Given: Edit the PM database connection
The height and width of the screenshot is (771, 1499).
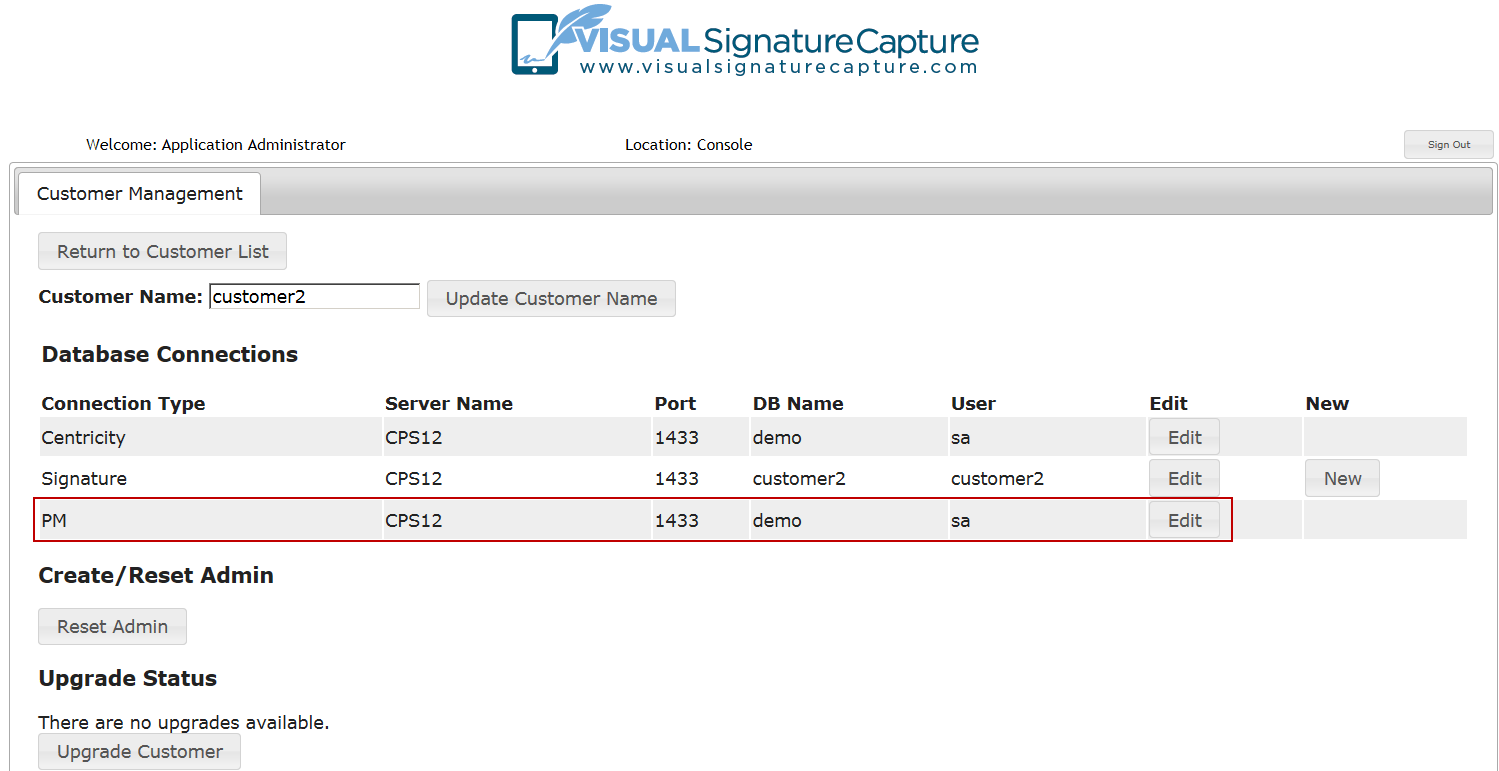Looking at the screenshot, I should click(x=1184, y=520).
